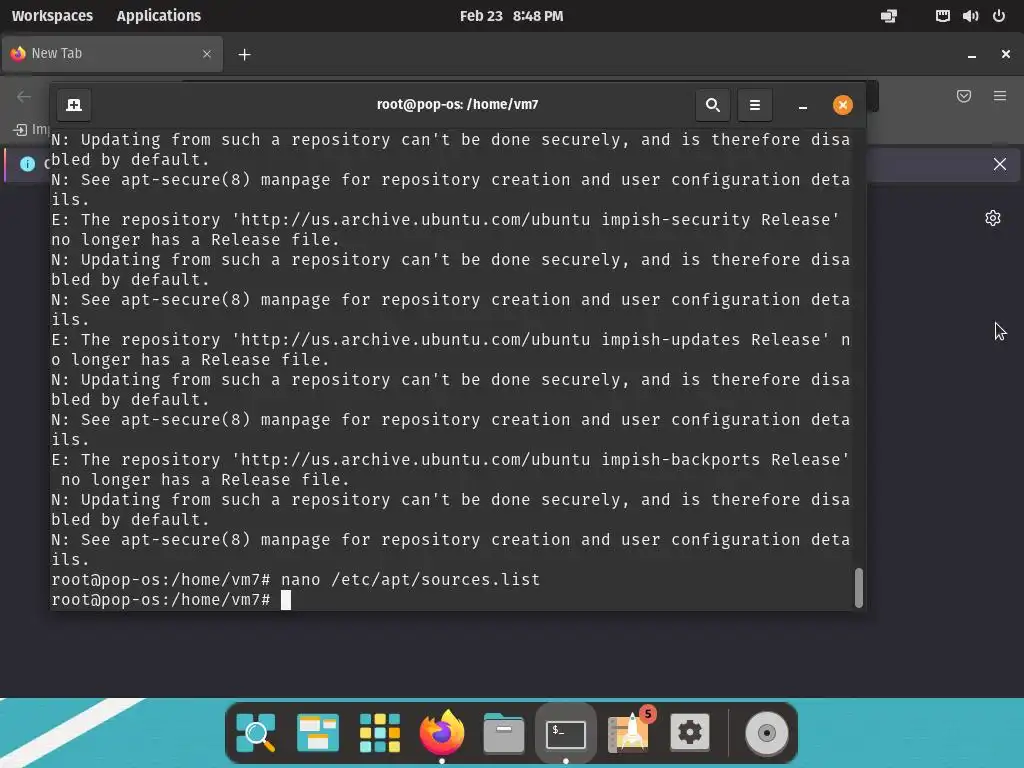
Task: Close the Firefox window
Action: (1006, 55)
